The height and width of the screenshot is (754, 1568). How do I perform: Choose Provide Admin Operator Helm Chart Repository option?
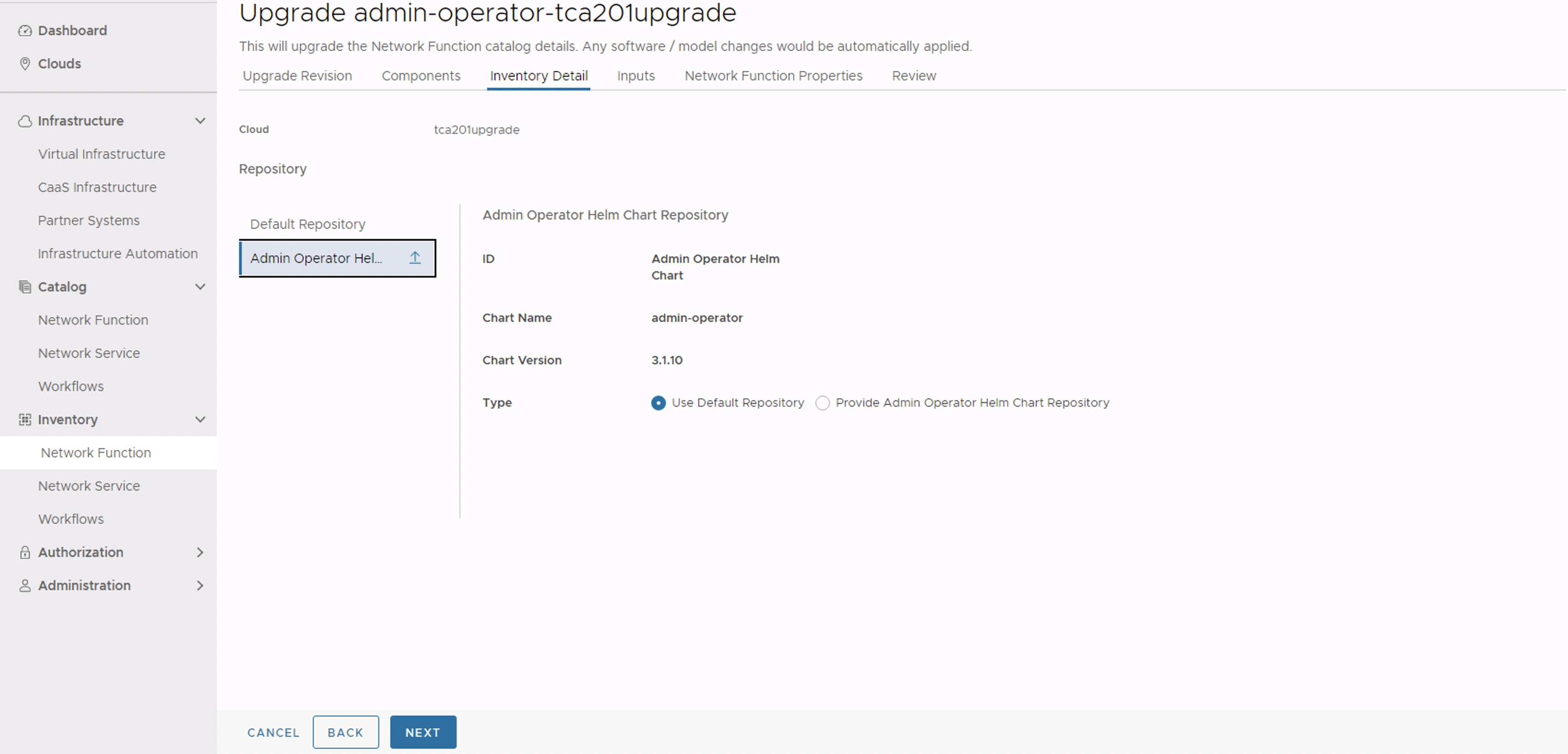coord(822,403)
